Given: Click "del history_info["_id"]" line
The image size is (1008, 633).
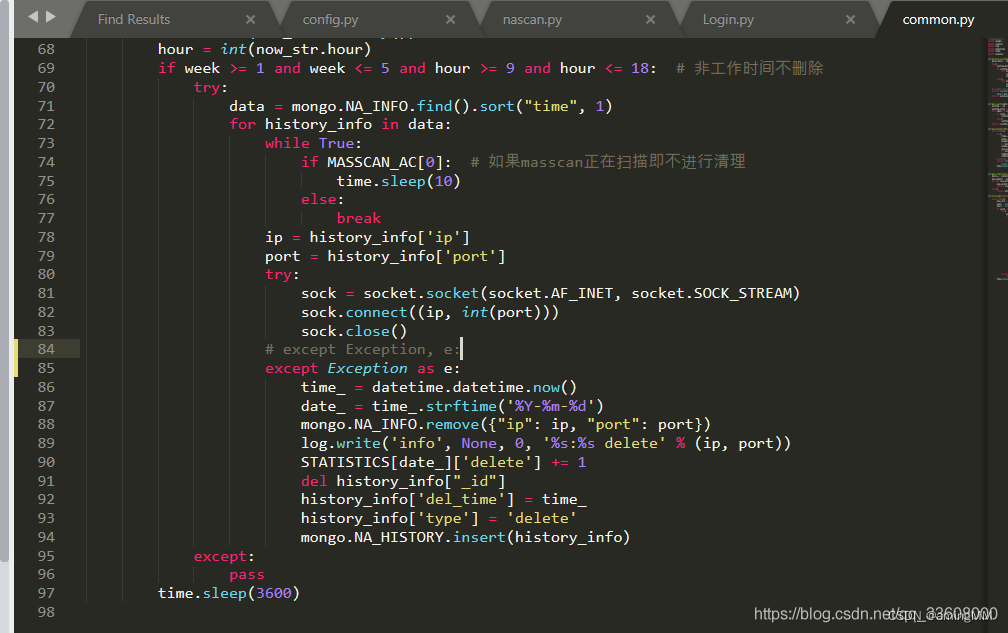Looking at the screenshot, I should 403,481.
